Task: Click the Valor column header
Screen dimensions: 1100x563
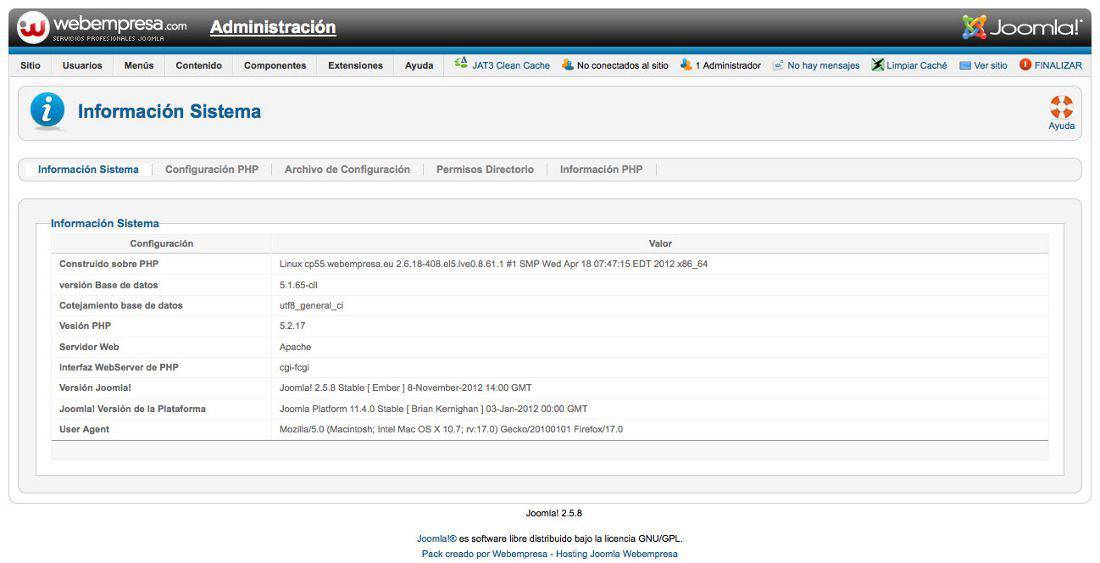Action: coord(660,244)
